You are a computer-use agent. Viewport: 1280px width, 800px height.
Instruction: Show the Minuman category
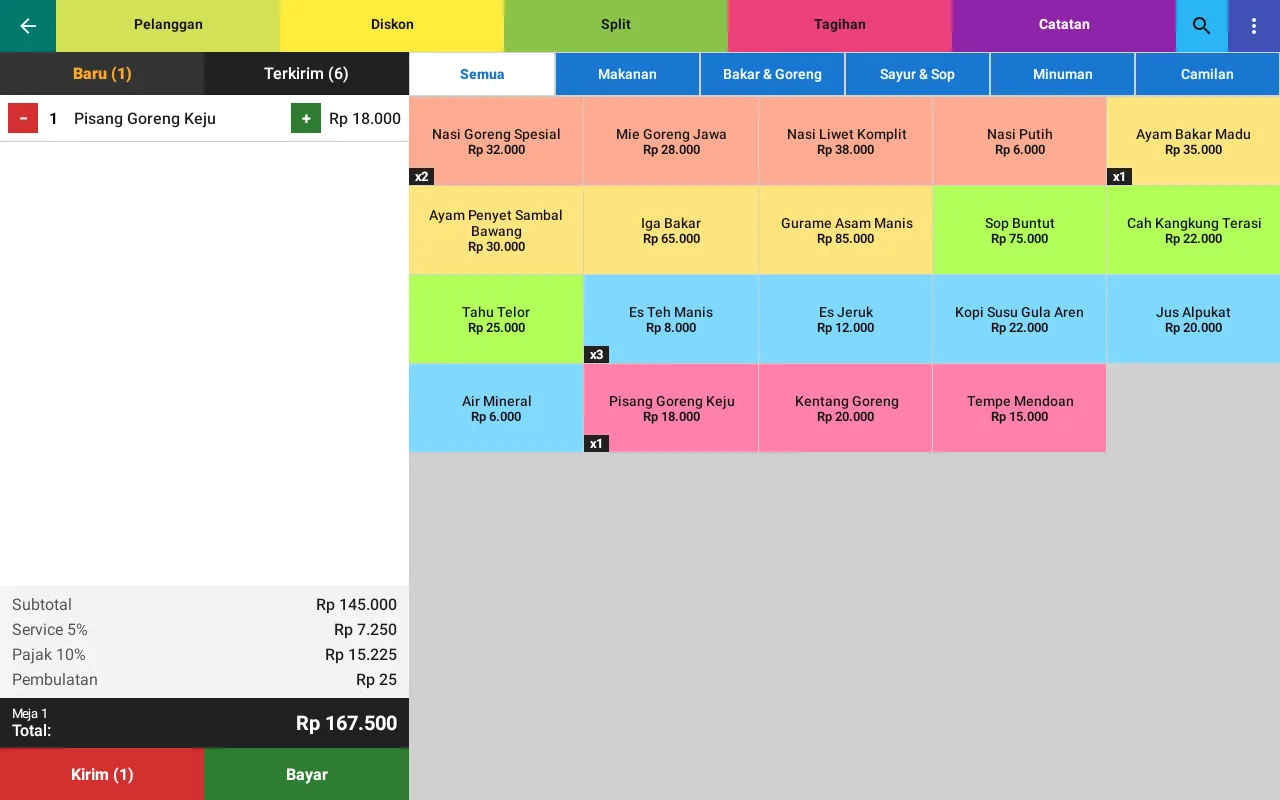[1062, 74]
